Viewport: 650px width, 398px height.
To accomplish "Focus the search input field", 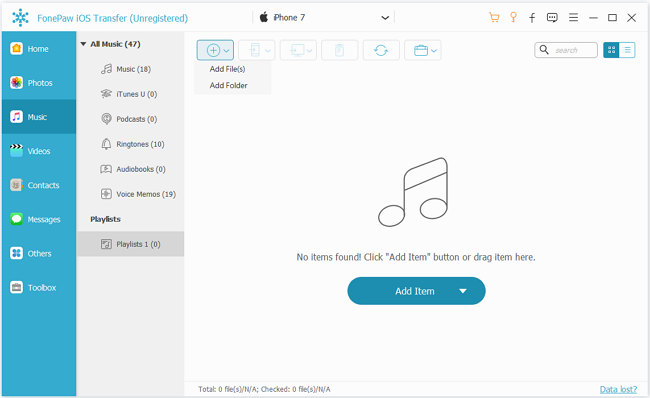I will [566, 50].
